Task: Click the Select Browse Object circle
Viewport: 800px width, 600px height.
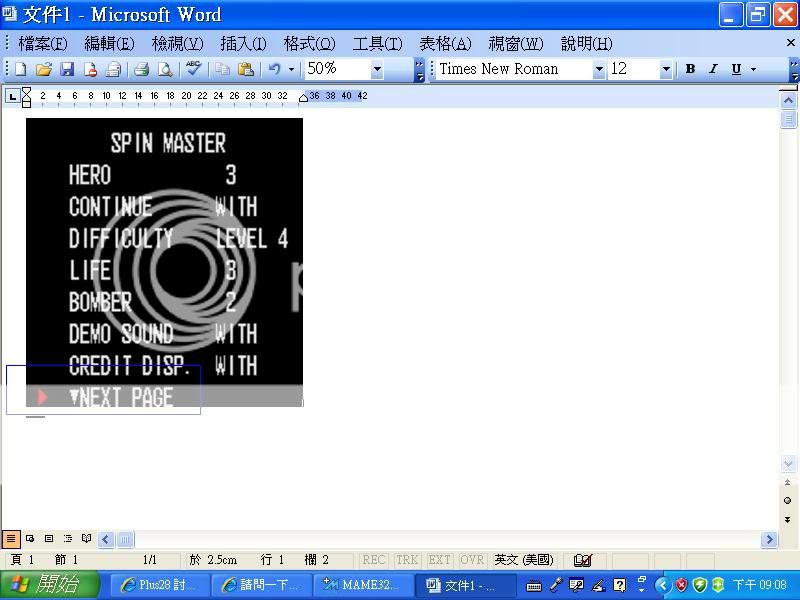Action: [787, 501]
